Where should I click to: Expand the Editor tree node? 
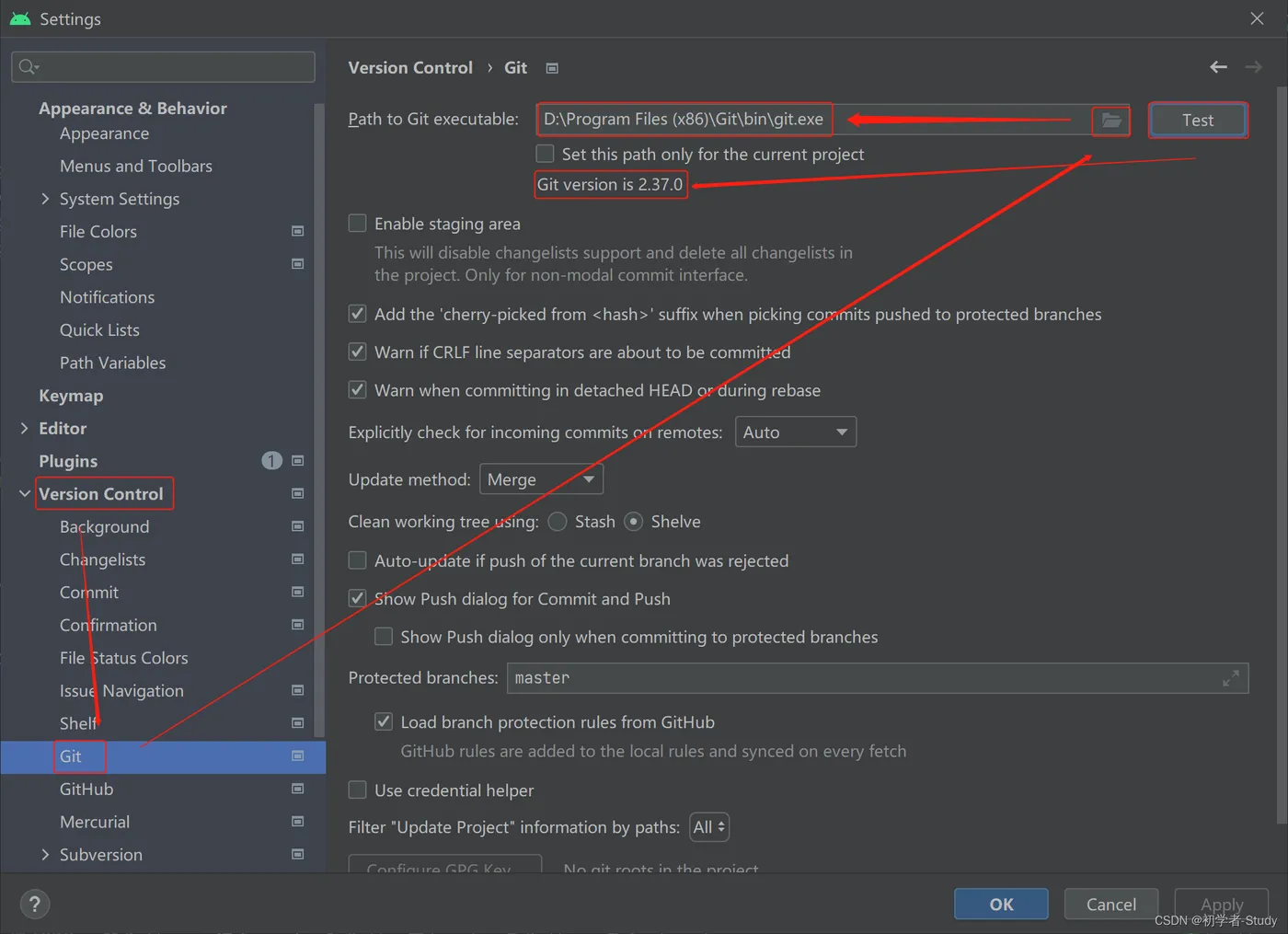24,428
